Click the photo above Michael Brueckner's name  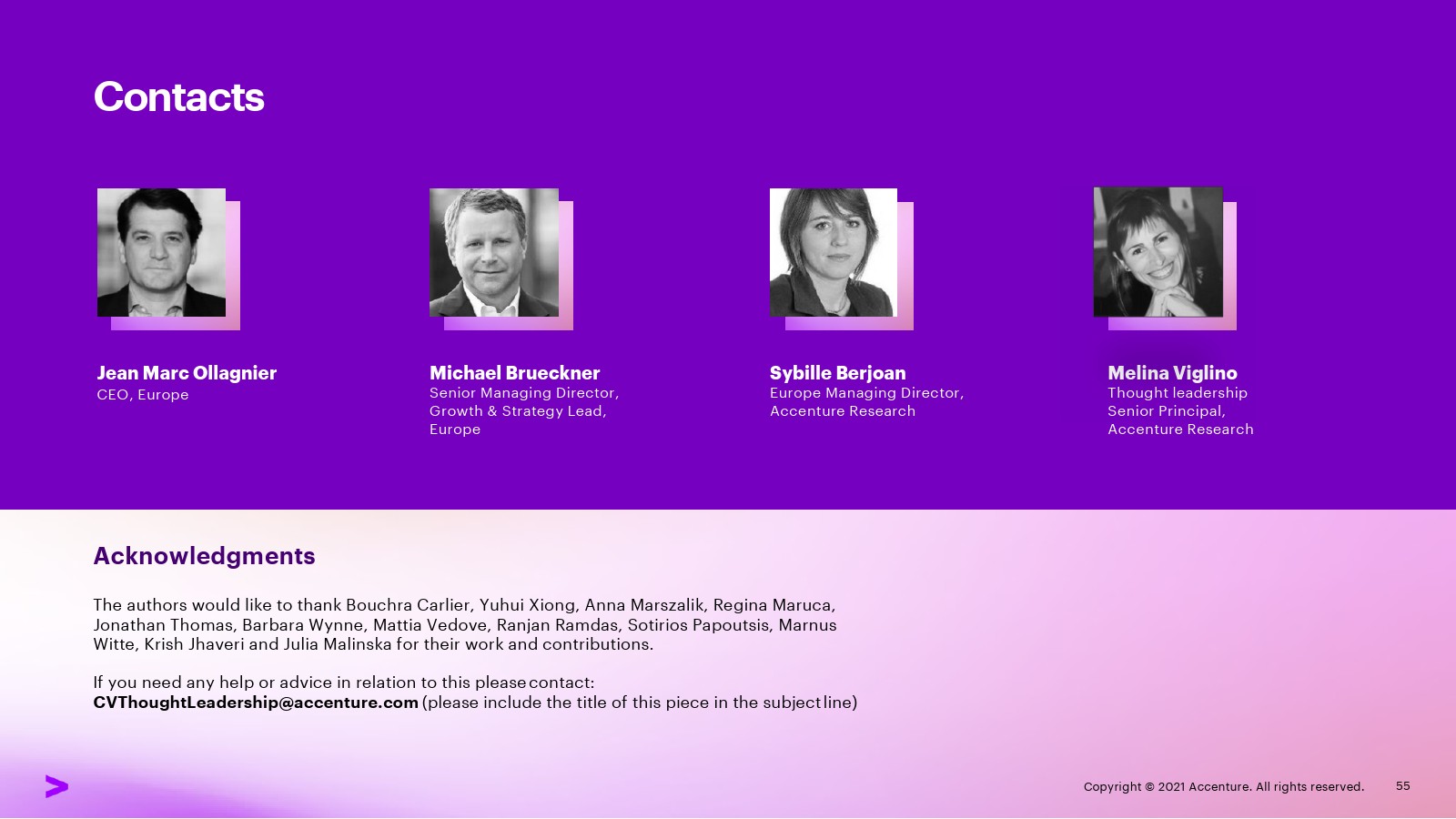pos(494,253)
